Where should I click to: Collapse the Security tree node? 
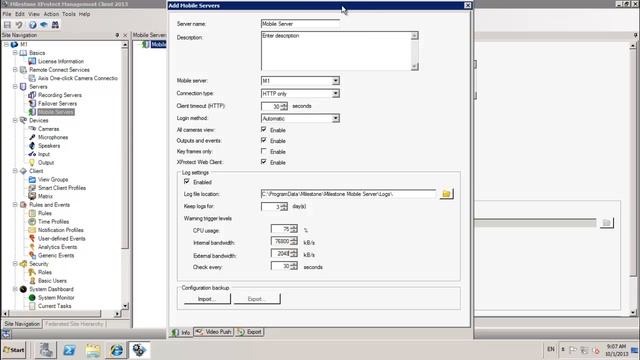[15, 264]
